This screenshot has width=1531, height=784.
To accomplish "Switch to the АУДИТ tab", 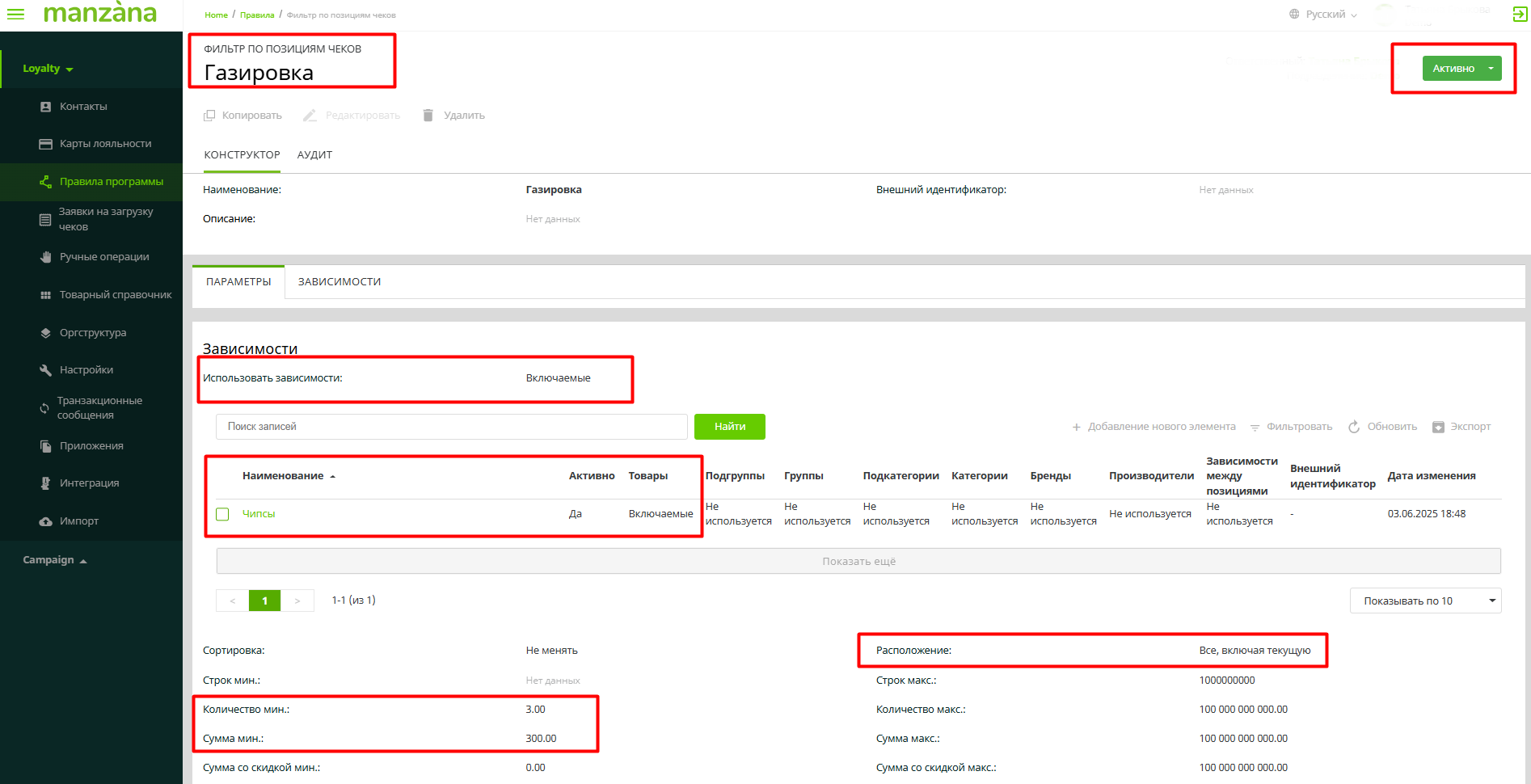I will coord(314,155).
